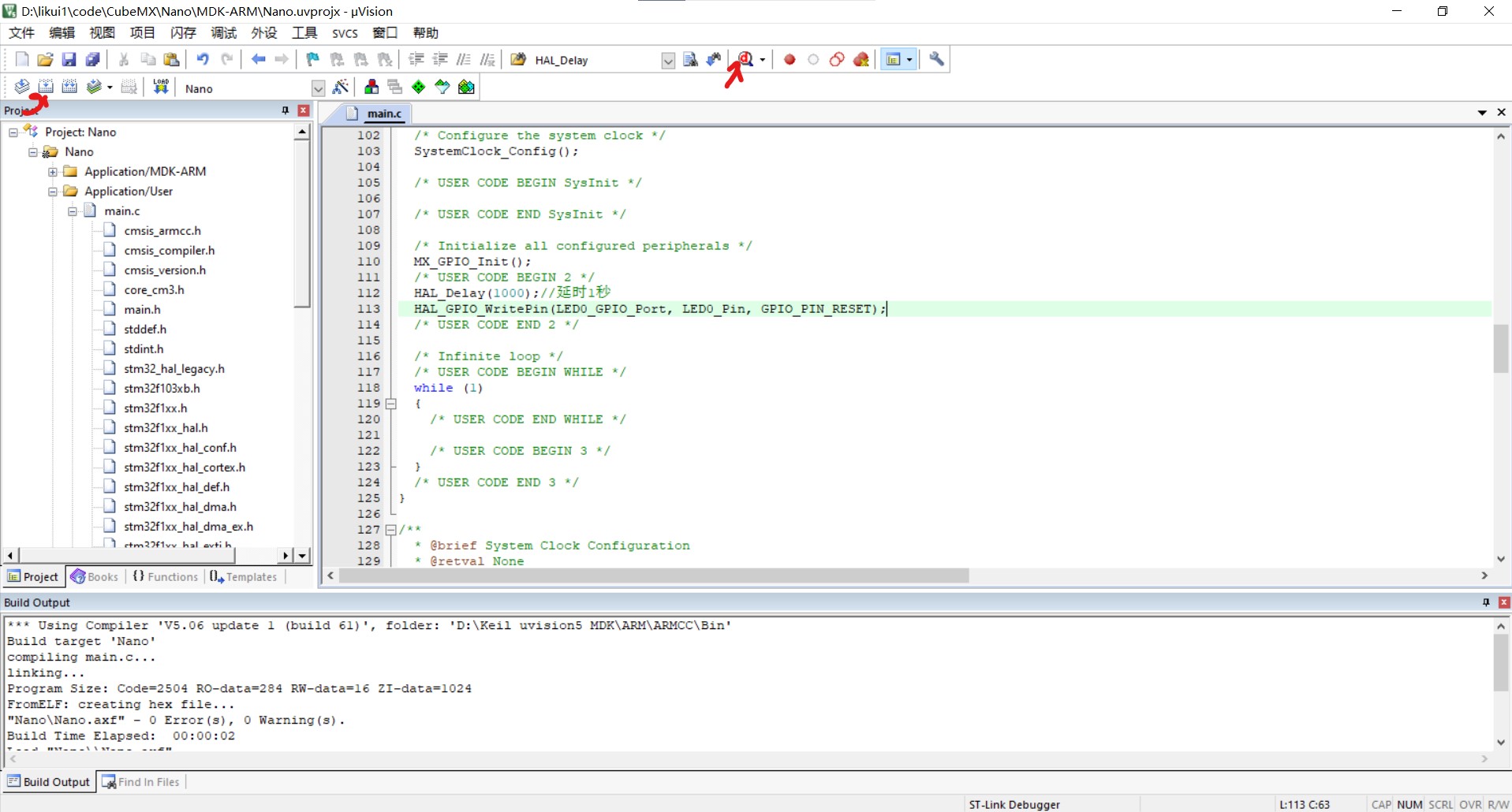Kill all breakpoints icon
The height and width of the screenshot is (812, 1512).
coord(861,60)
